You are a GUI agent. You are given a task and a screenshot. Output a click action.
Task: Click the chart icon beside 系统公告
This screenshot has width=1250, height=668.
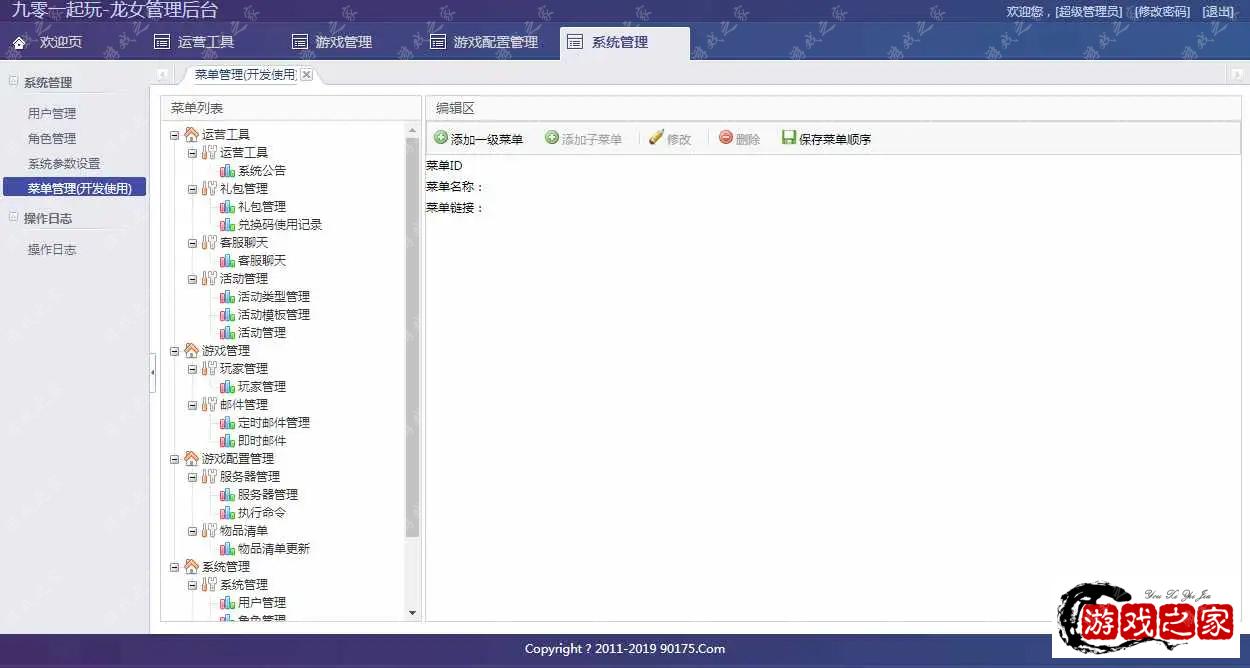coord(227,171)
